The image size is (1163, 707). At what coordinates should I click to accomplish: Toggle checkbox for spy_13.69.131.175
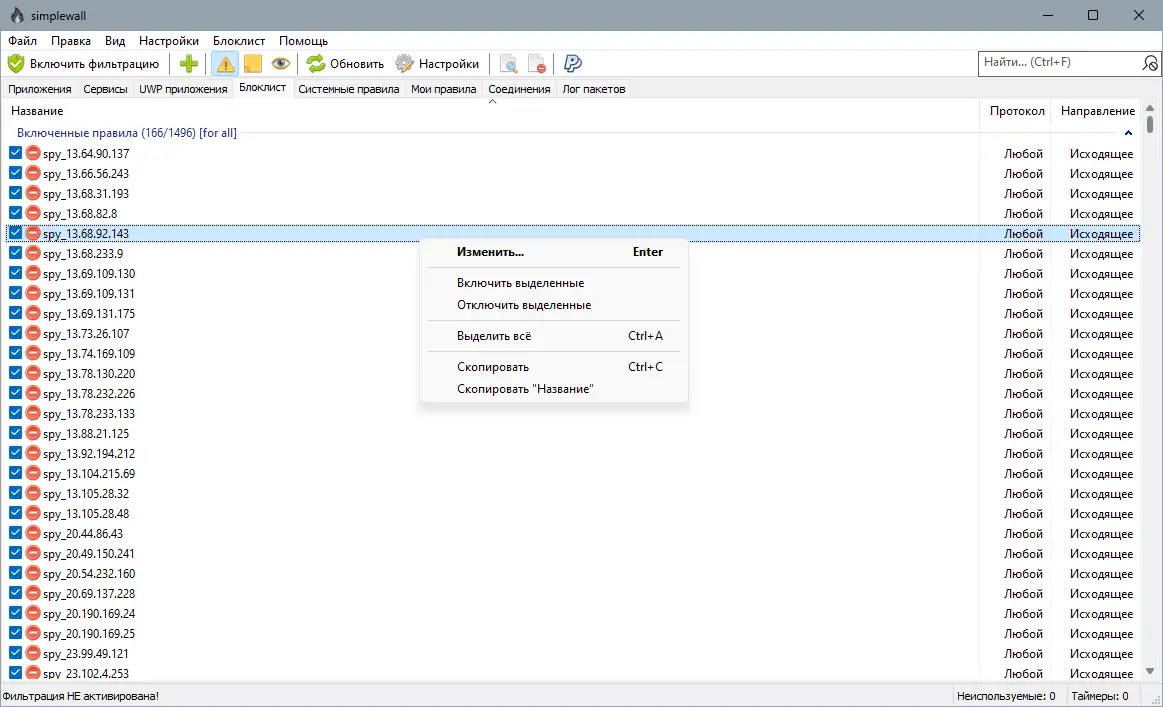(x=15, y=313)
